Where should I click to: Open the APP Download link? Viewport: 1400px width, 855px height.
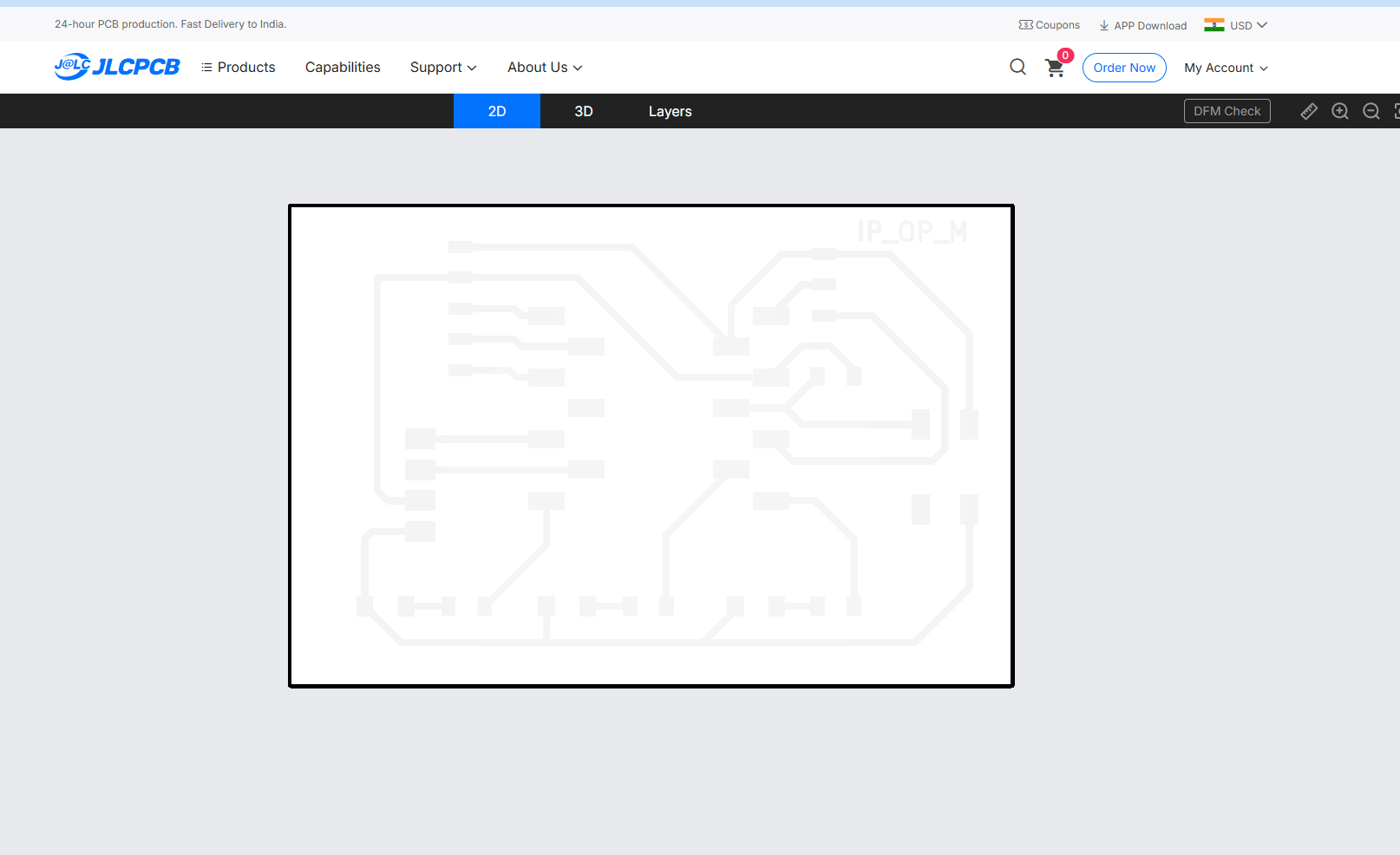(x=1142, y=25)
